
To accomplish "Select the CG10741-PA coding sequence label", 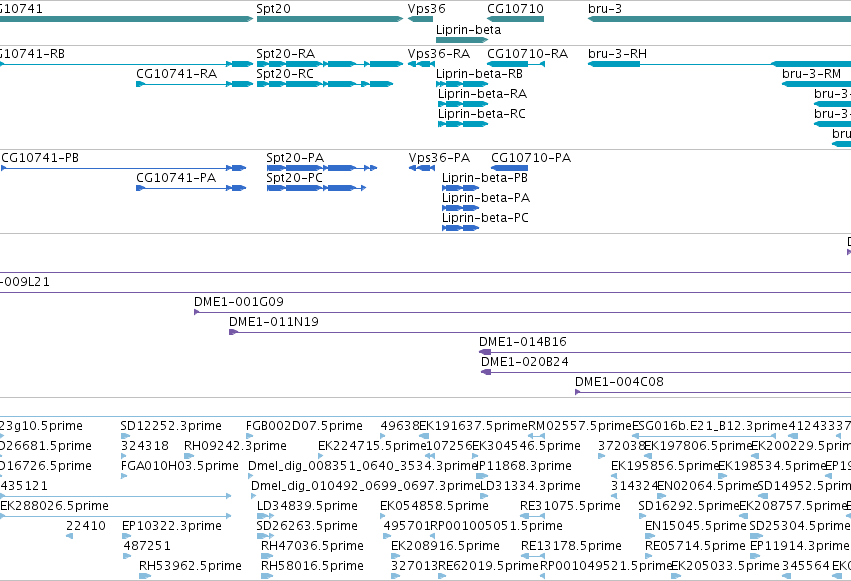I will pos(176,178).
